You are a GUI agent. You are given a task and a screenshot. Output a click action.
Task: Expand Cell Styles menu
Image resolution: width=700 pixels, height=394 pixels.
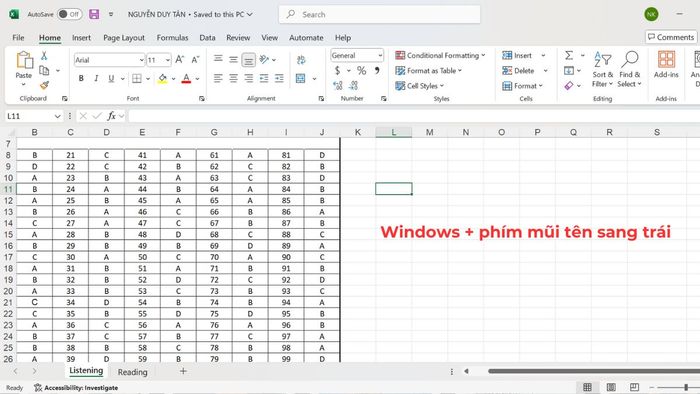coord(420,86)
